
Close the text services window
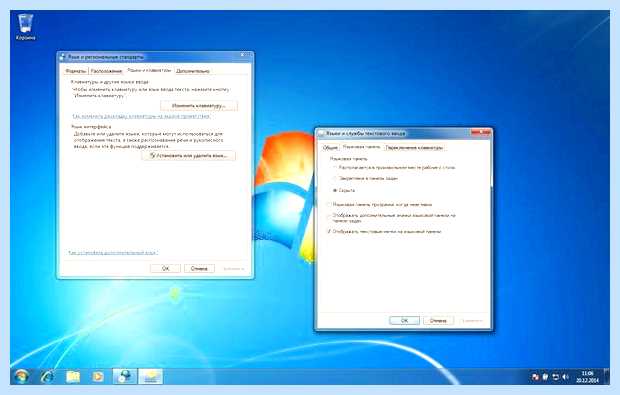481,132
